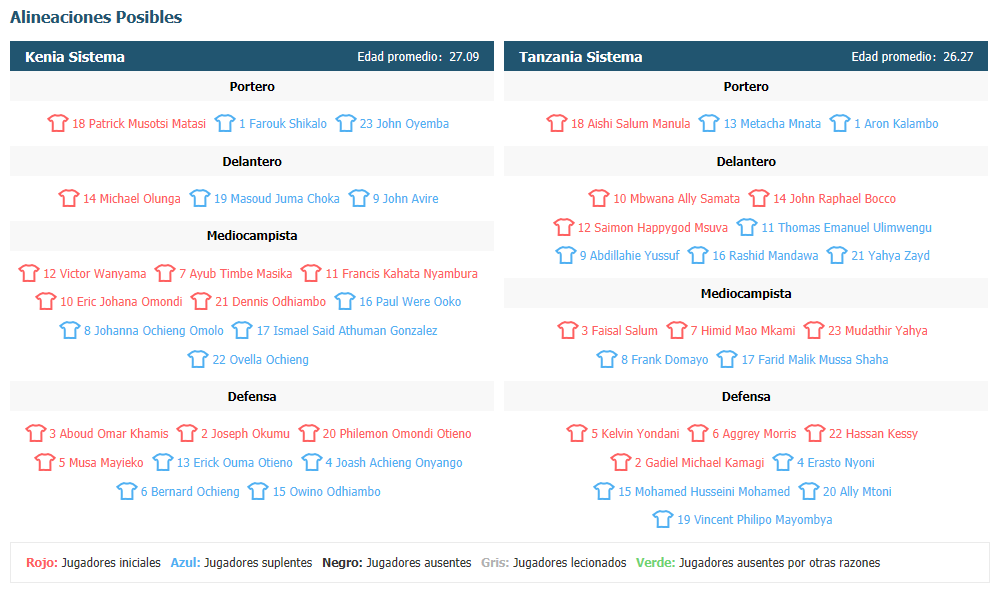Open player 18 Patrick Musotsi Matasi
The width and height of the screenshot is (997, 591).
tap(139, 123)
